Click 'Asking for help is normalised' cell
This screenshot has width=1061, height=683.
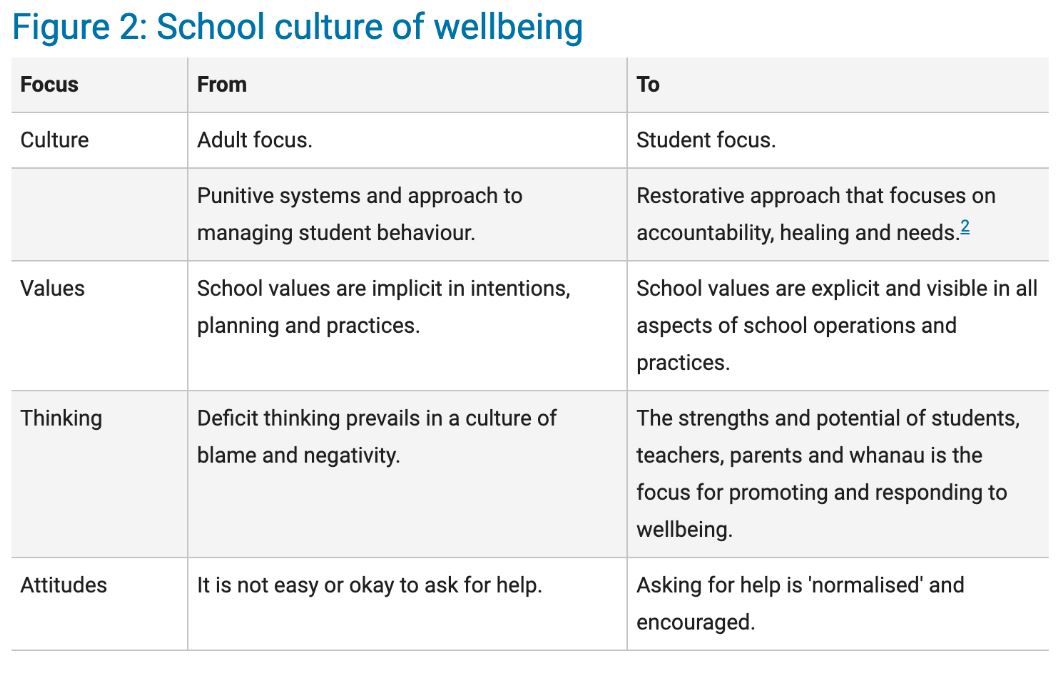point(838,604)
